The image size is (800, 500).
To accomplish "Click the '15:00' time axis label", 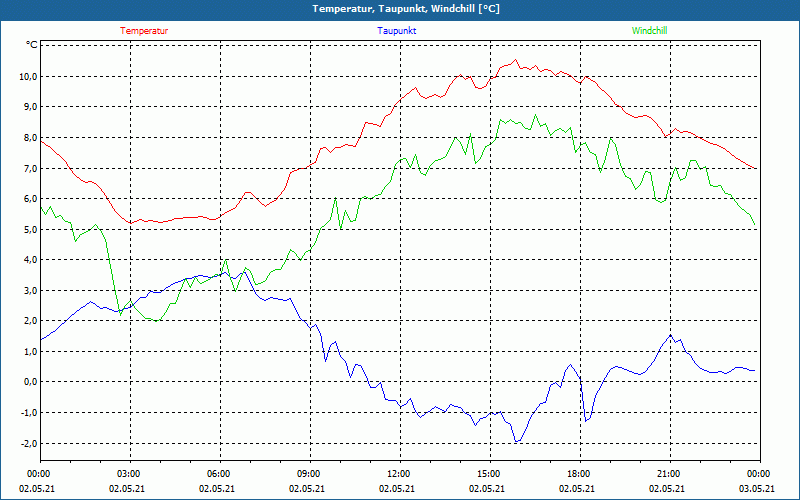I will click(x=487, y=474).
